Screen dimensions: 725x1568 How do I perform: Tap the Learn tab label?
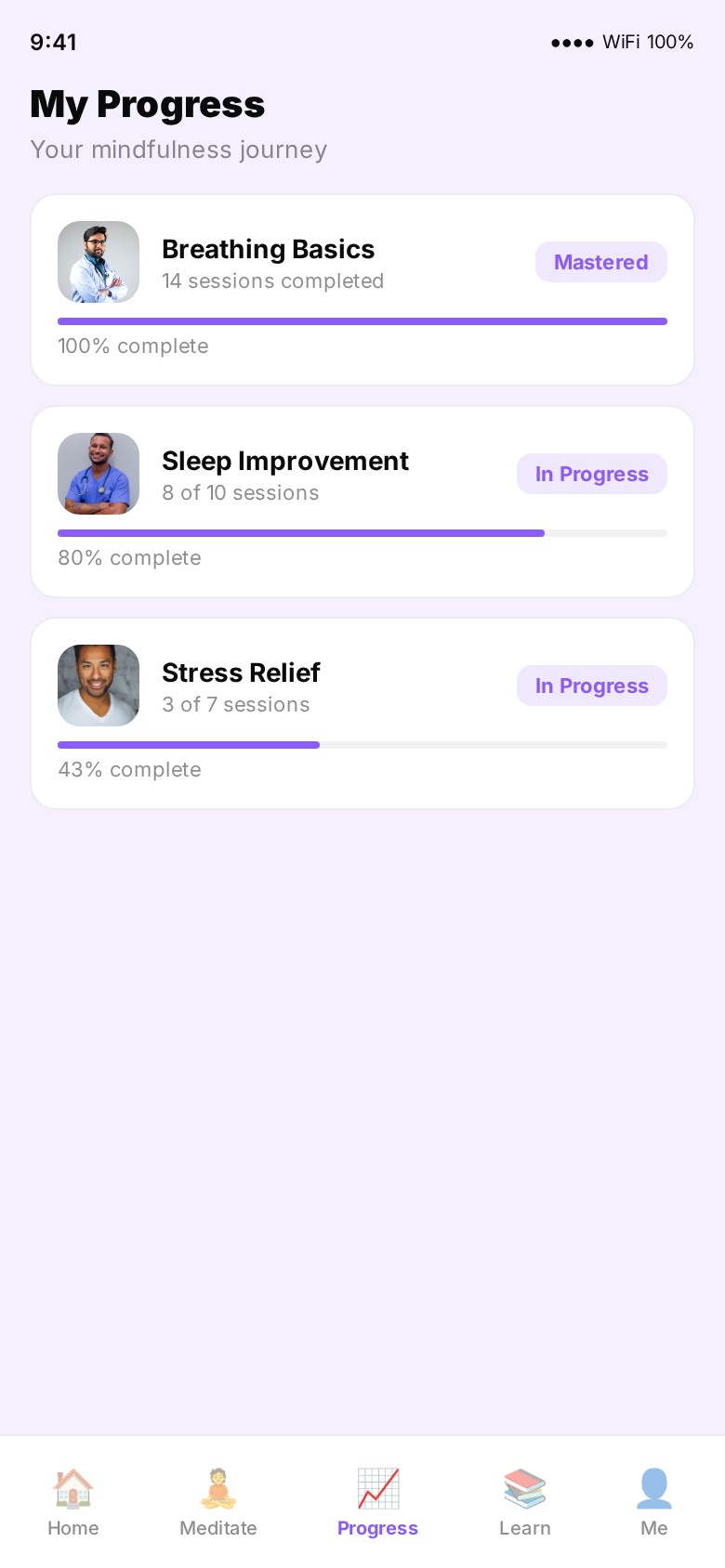click(x=524, y=1528)
